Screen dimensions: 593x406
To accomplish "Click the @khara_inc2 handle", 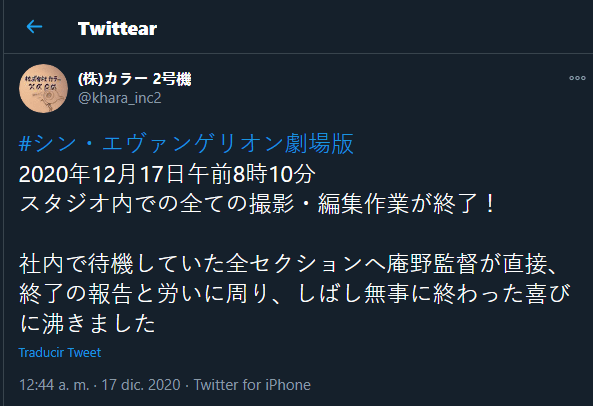I will point(120,98).
